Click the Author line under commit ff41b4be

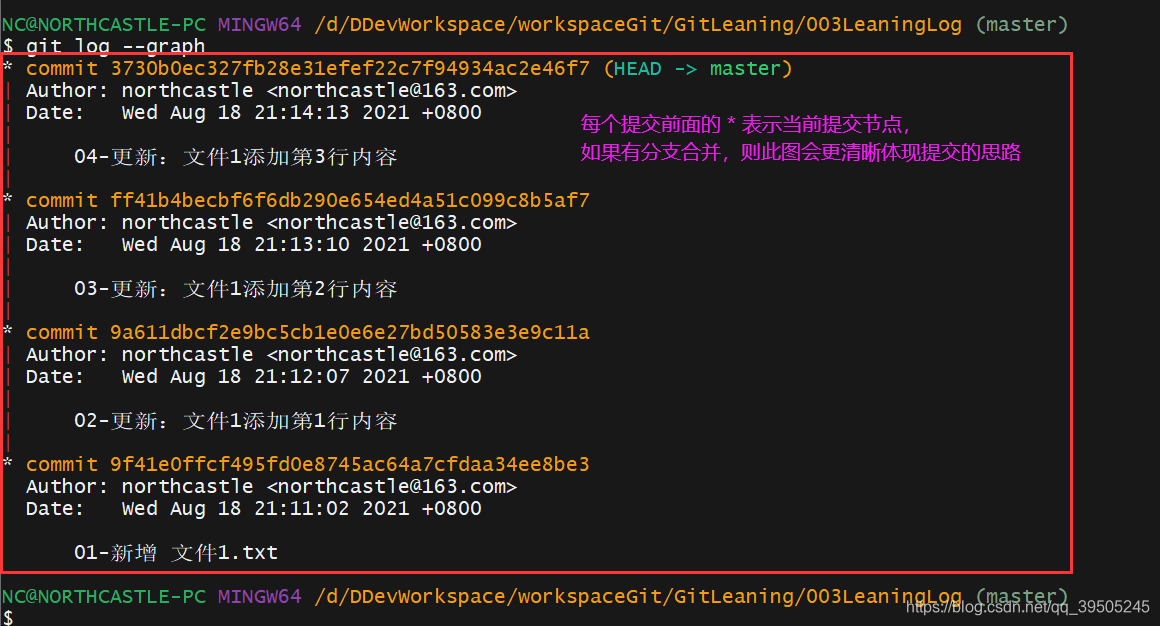(272, 223)
